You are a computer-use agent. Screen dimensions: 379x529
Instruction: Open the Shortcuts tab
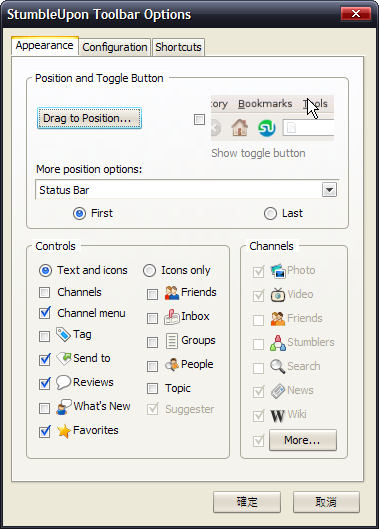click(178, 47)
